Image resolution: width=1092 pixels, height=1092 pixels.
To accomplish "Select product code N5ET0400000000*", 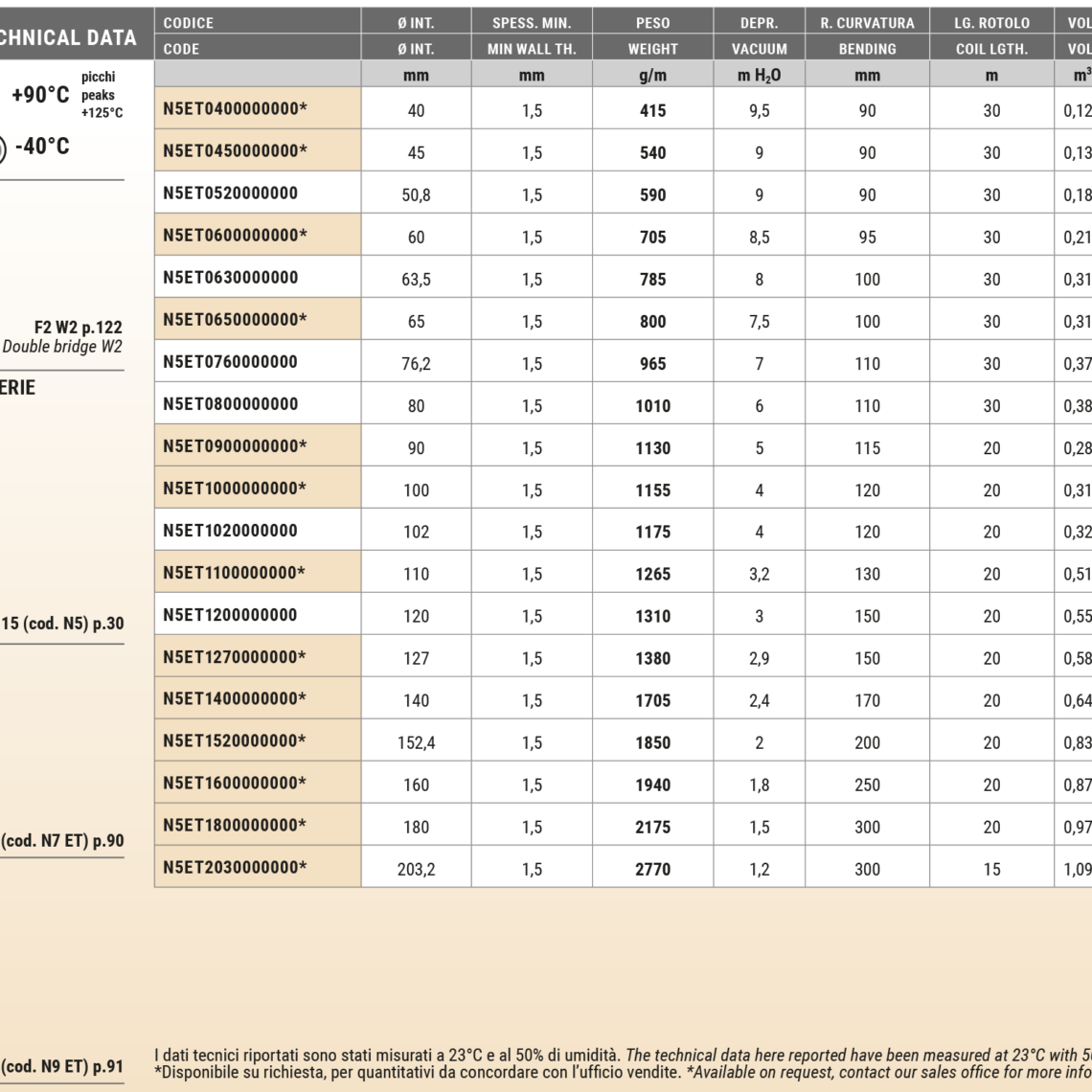I will 235,109.
